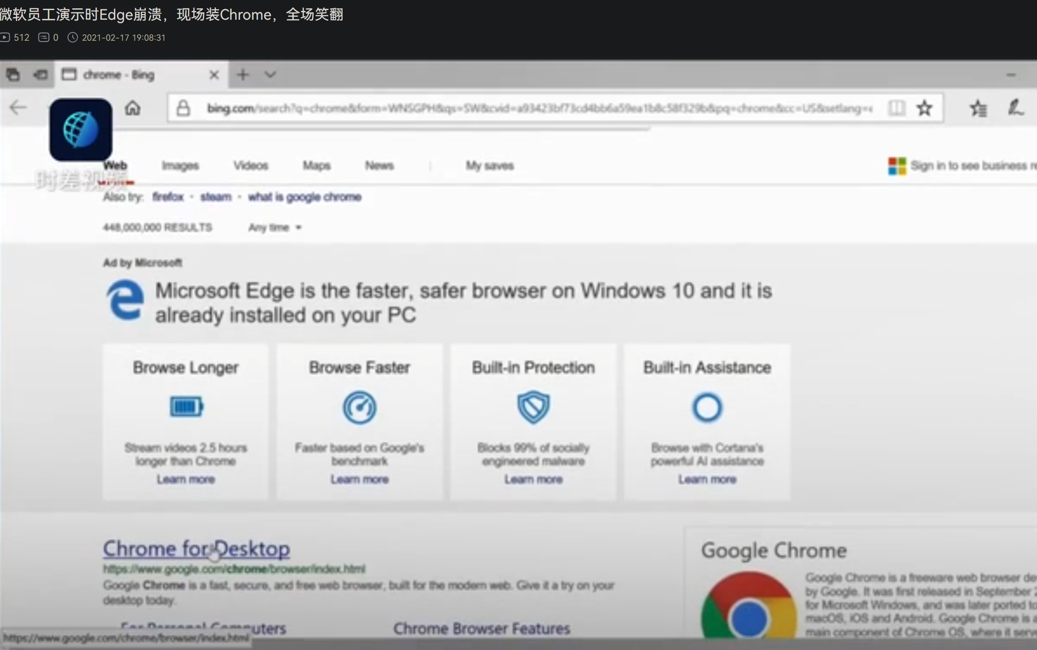The height and width of the screenshot is (650, 1037).
Task: Click the Google Chrome panel title
Action: [774, 550]
